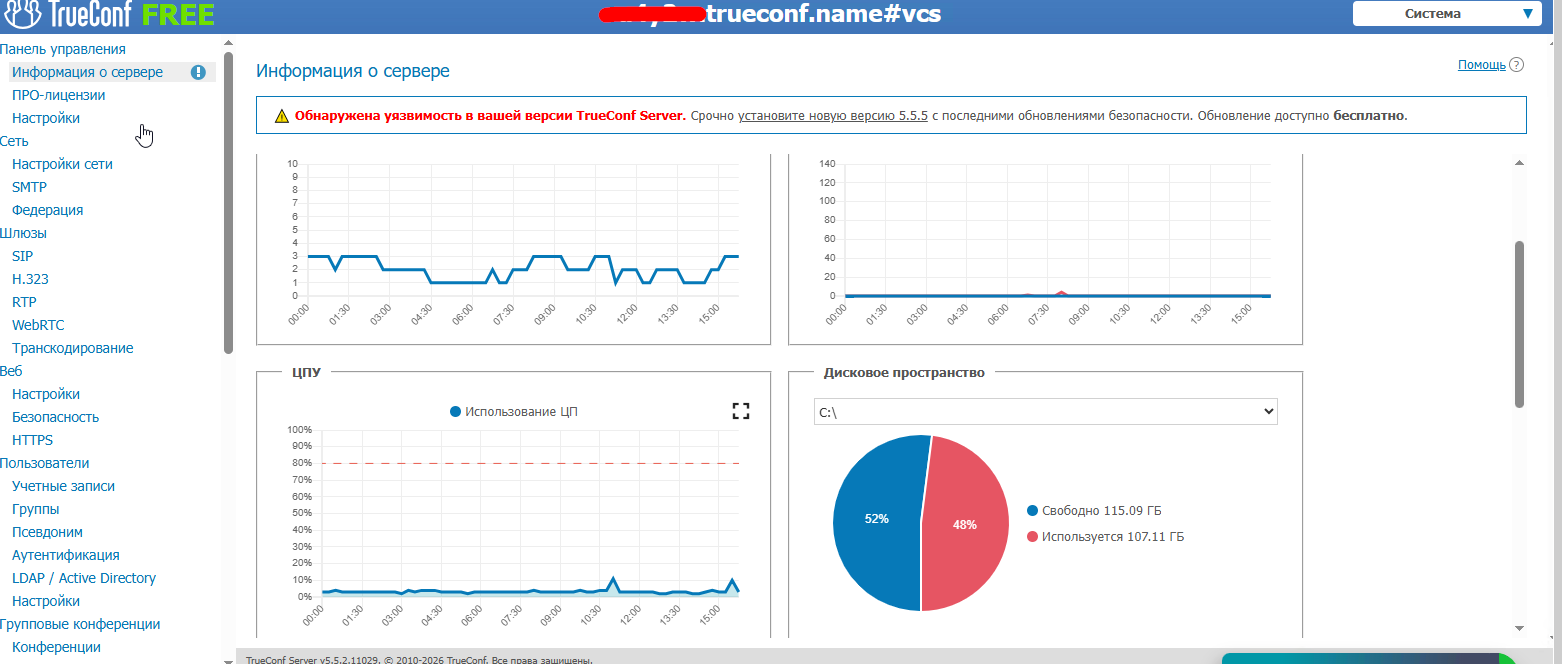Open ПРО-лицензии in sidebar
This screenshot has width=1562, height=664.
click(x=58, y=95)
